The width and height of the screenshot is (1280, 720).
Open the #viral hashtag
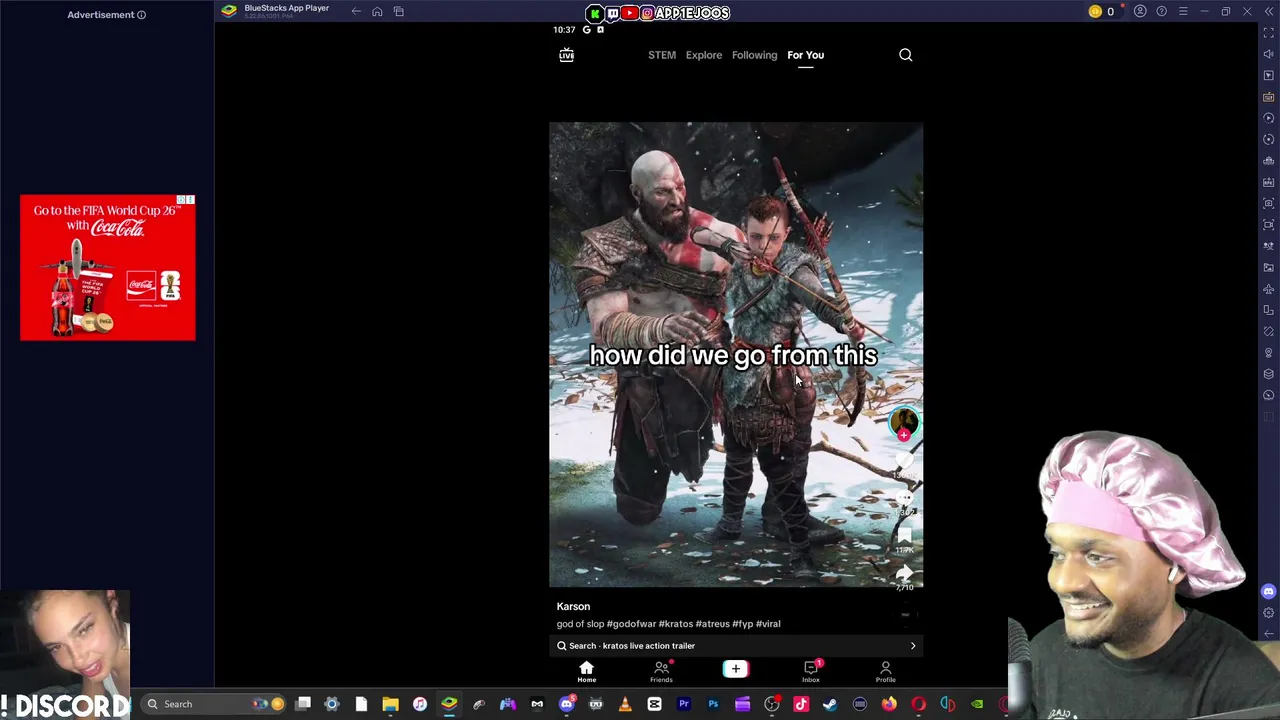[x=768, y=624]
